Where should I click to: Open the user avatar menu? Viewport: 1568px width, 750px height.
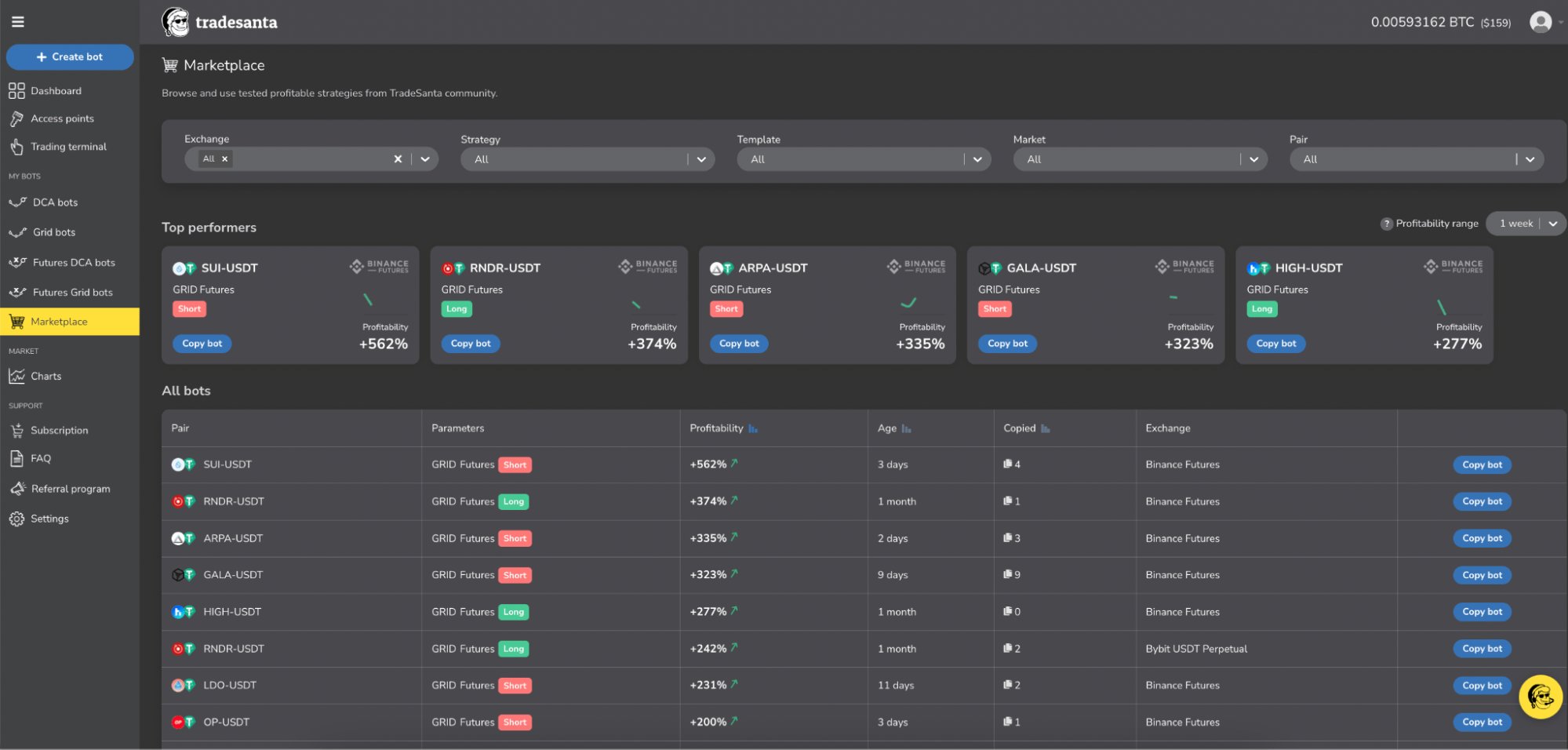click(x=1541, y=22)
